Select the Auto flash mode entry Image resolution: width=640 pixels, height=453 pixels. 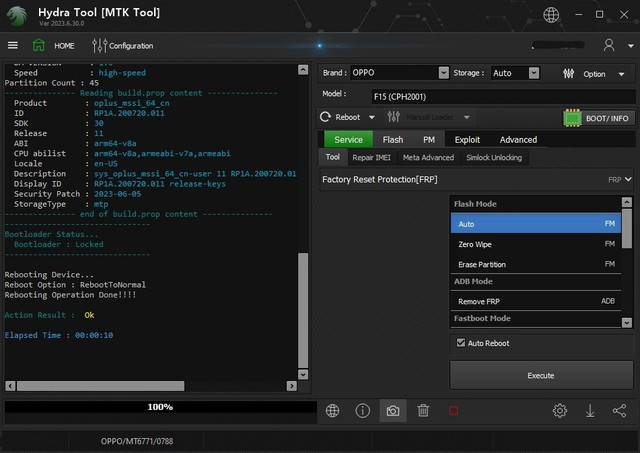[x=536, y=224]
